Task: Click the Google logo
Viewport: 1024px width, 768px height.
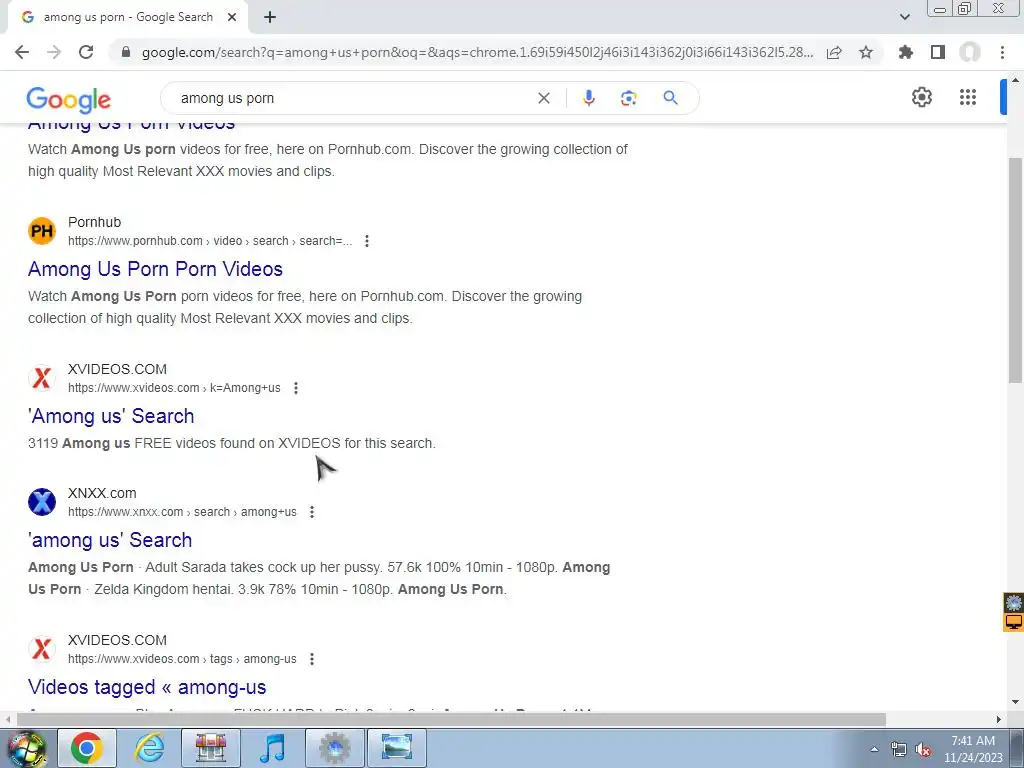Action: pyautogui.click(x=69, y=99)
